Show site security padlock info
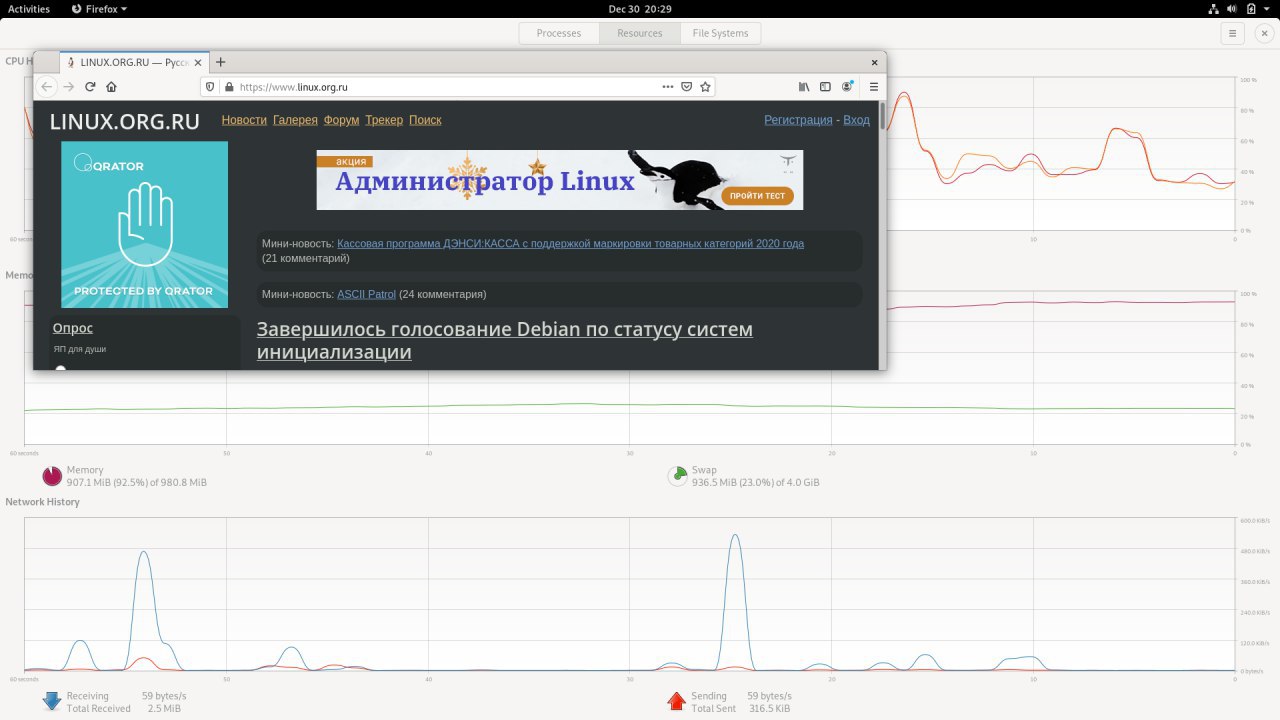 229,87
